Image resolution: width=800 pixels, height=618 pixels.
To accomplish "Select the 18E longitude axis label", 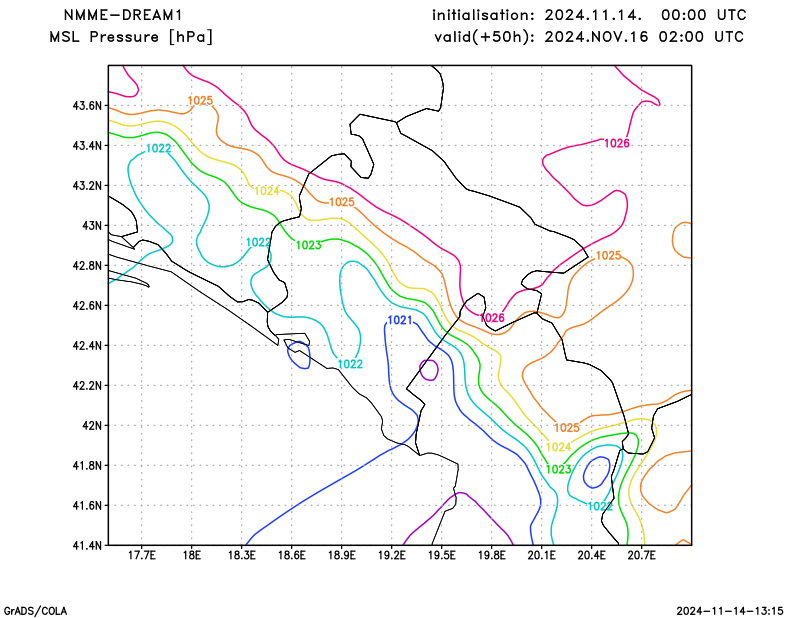I will 191,555.
